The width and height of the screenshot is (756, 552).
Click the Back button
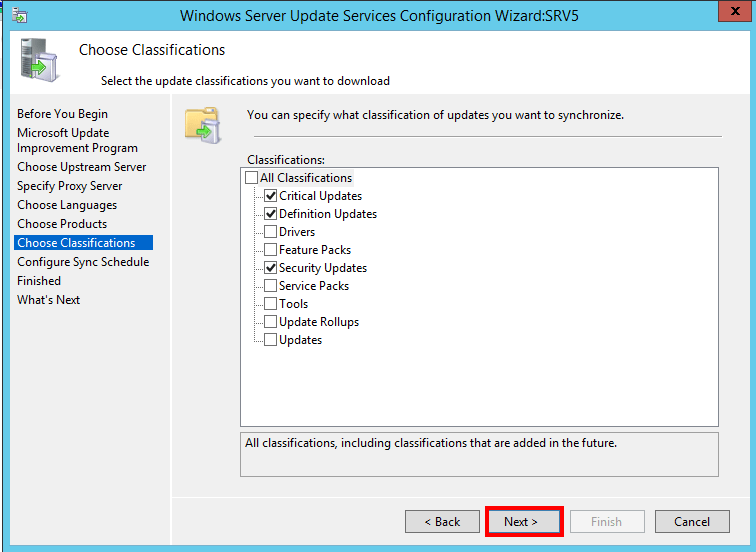[442, 522]
